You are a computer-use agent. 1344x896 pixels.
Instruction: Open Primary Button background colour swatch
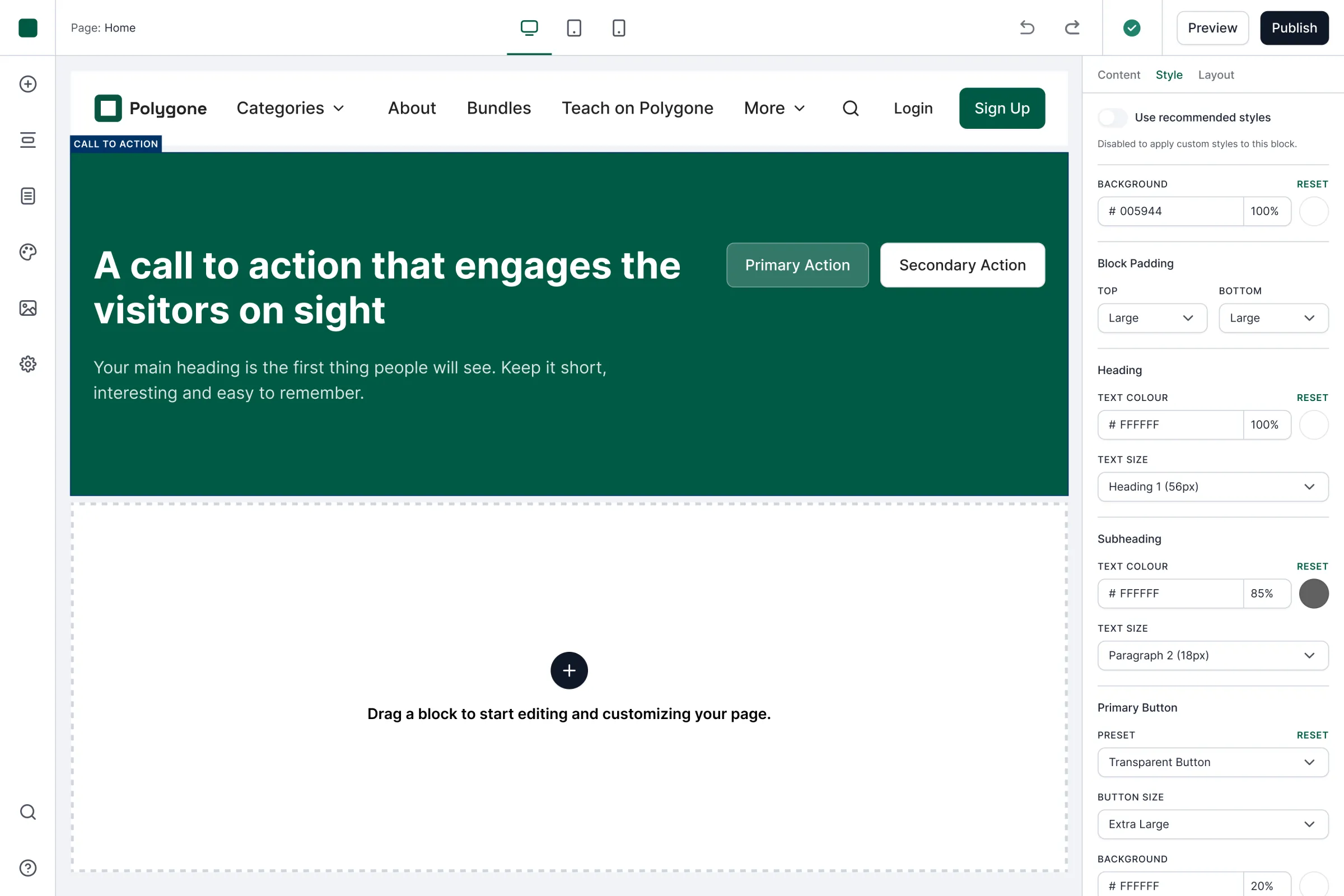point(1313,885)
